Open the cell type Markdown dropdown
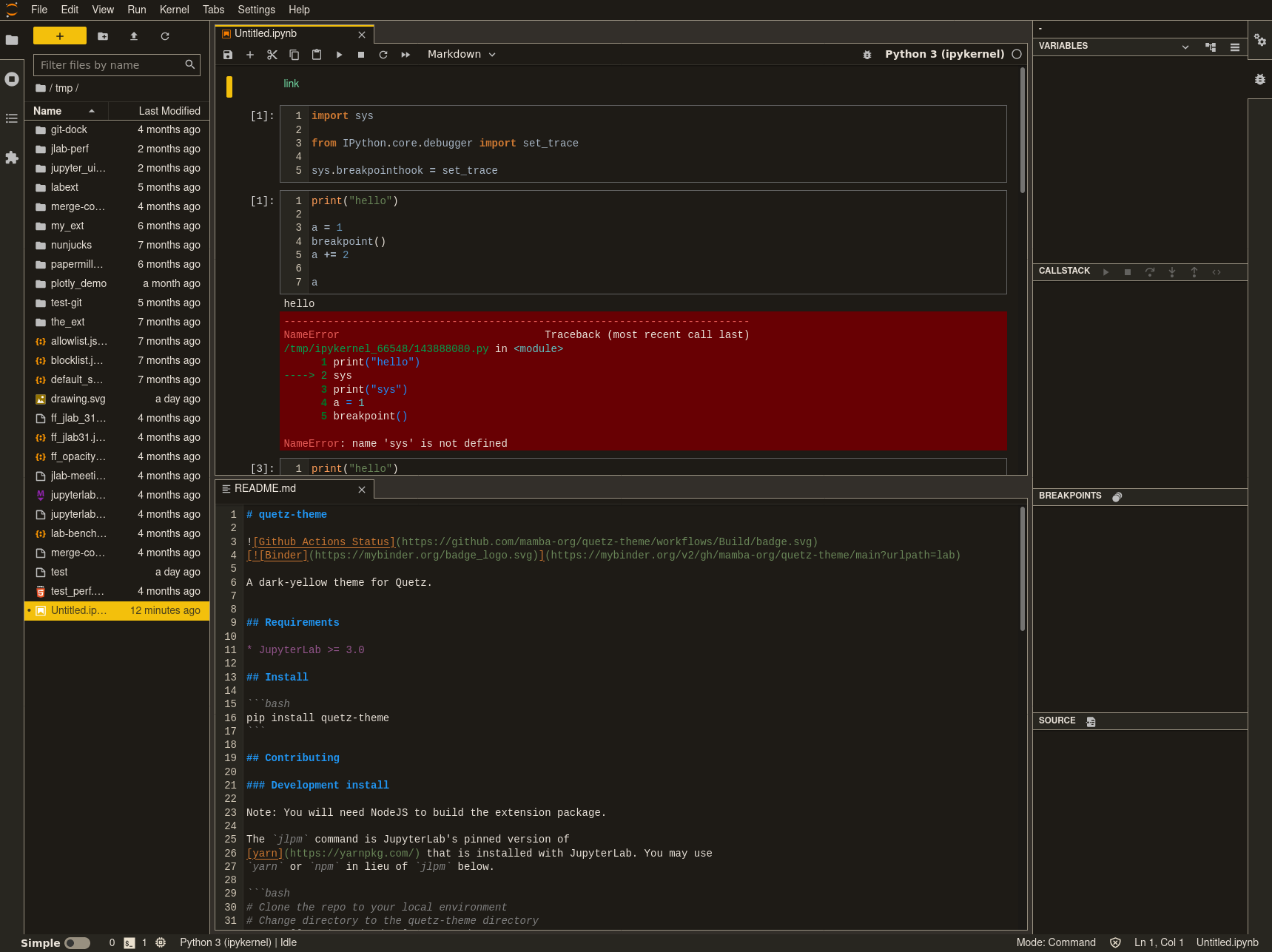 [x=462, y=55]
